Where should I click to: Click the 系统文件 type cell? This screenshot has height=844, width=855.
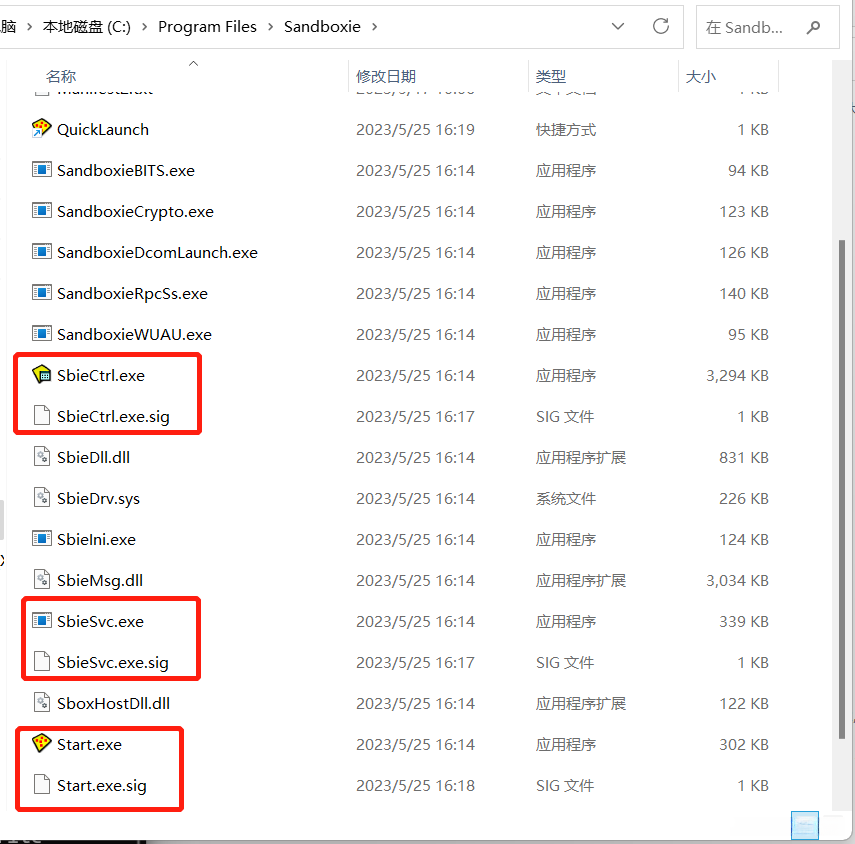coord(566,498)
